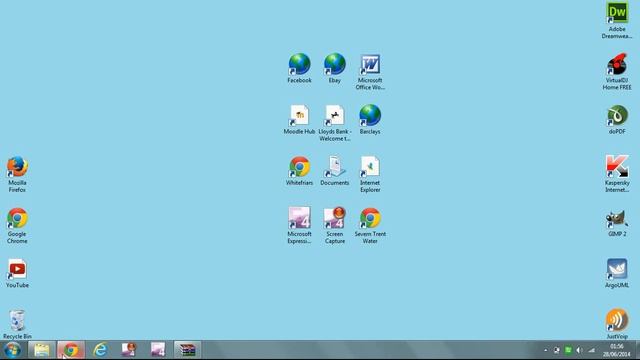Select the Internet Explorer desktop shortcut
The height and width of the screenshot is (360, 640).
click(x=370, y=174)
